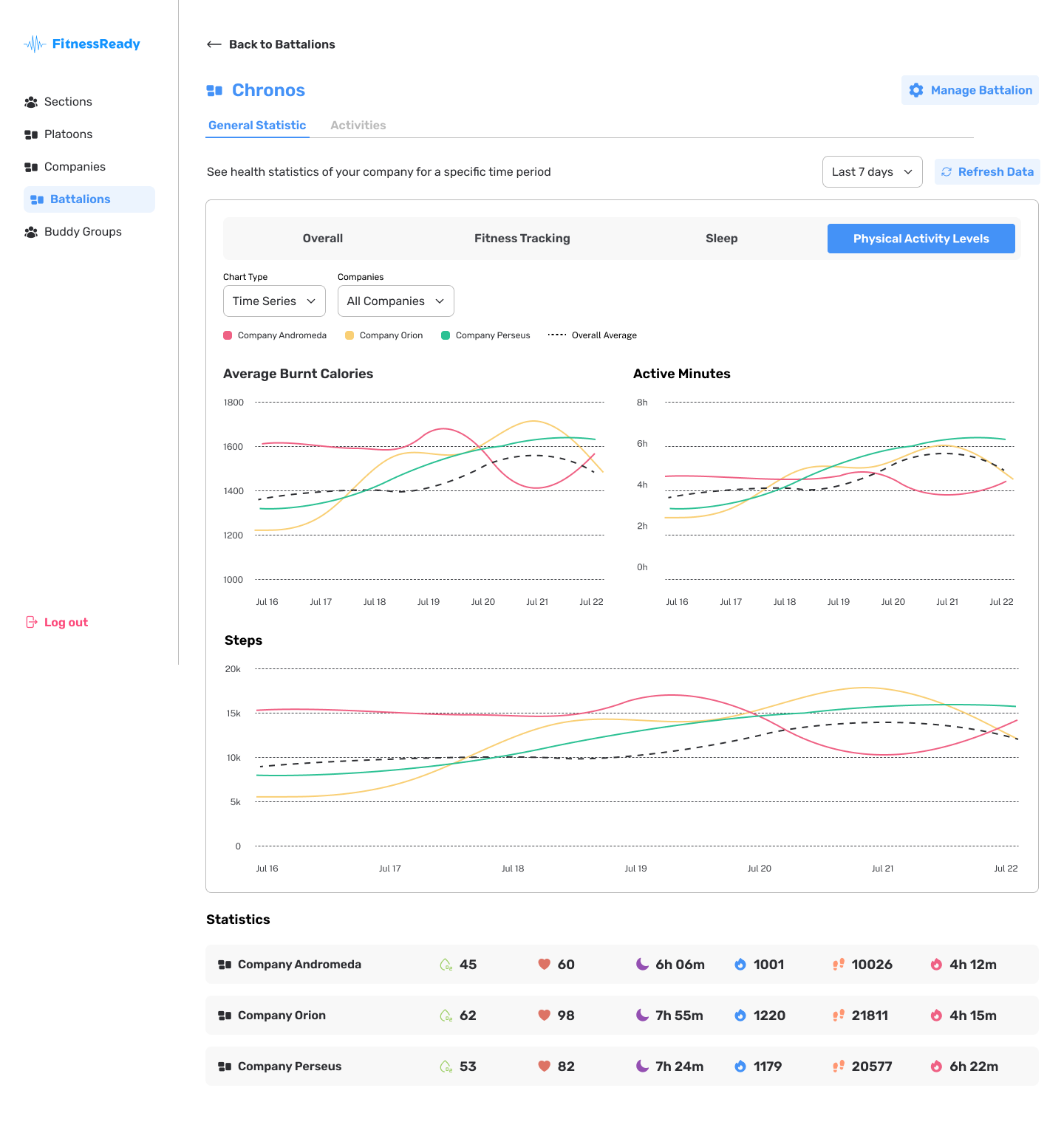Click the Log out door icon
The width and height of the screenshot is (1064, 1133).
click(x=32, y=622)
